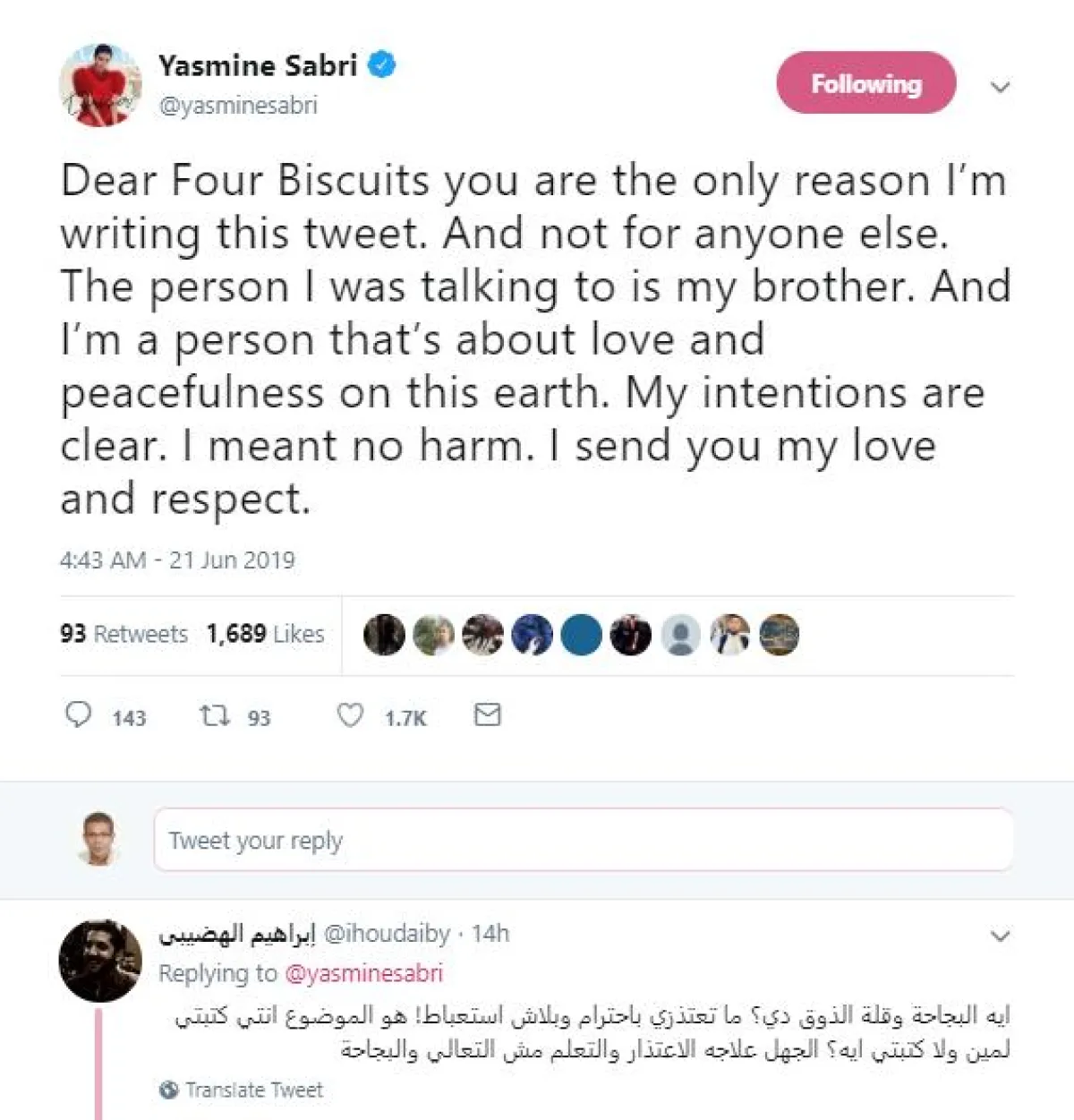Retweet using the retweet arrows icon
This screenshot has height=1120, width=1074.
[215, 715]
